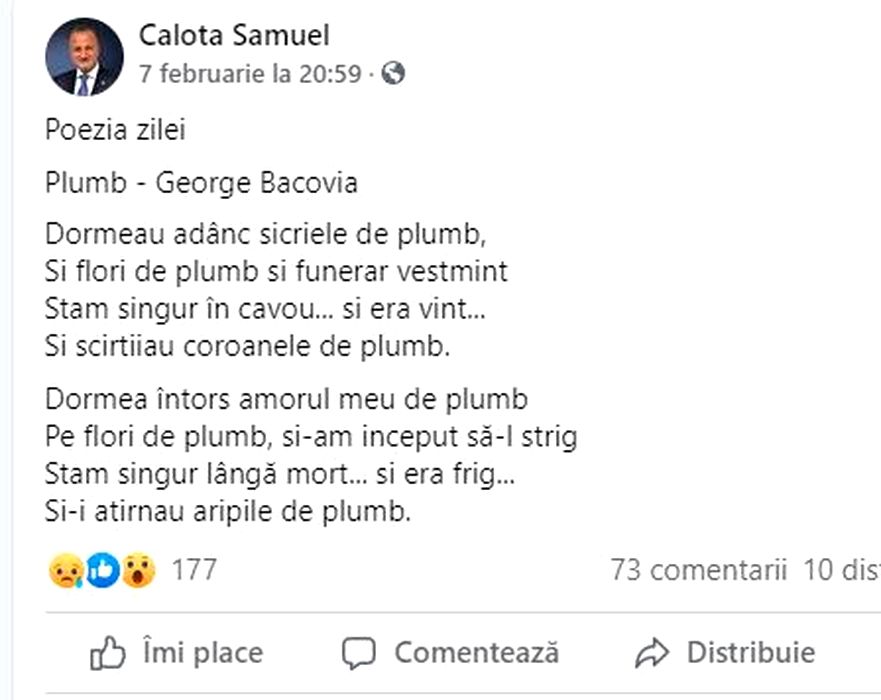Click the wow surprised reaction emoji
Image resolution: width=881 pixels, height=700 pixels.
pyautogui.click(x=139, y=571)
